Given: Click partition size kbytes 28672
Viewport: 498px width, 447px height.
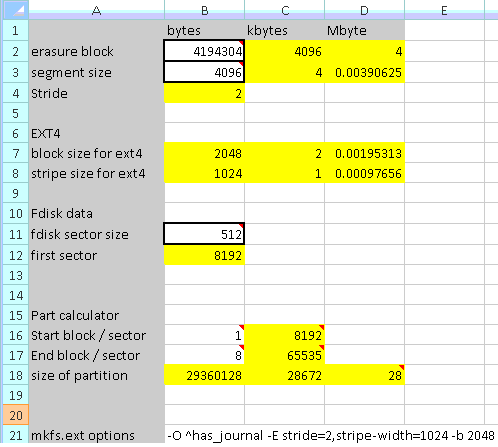Looking at the screenshot, I should [x=284, y=375].
